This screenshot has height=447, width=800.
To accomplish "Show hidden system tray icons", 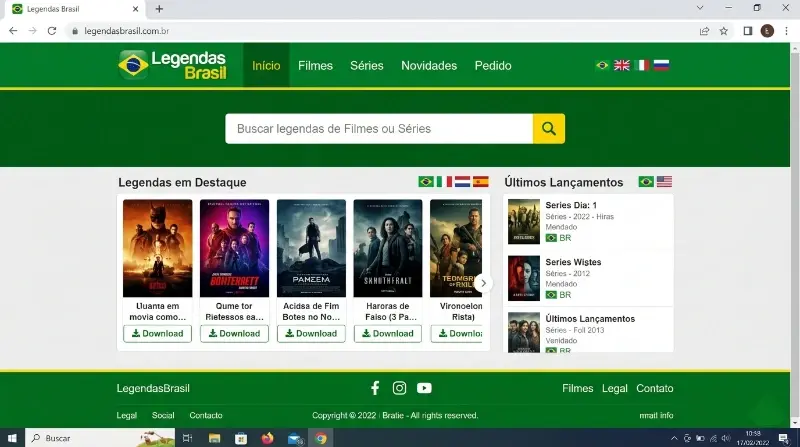I will (x=674, y=438).
